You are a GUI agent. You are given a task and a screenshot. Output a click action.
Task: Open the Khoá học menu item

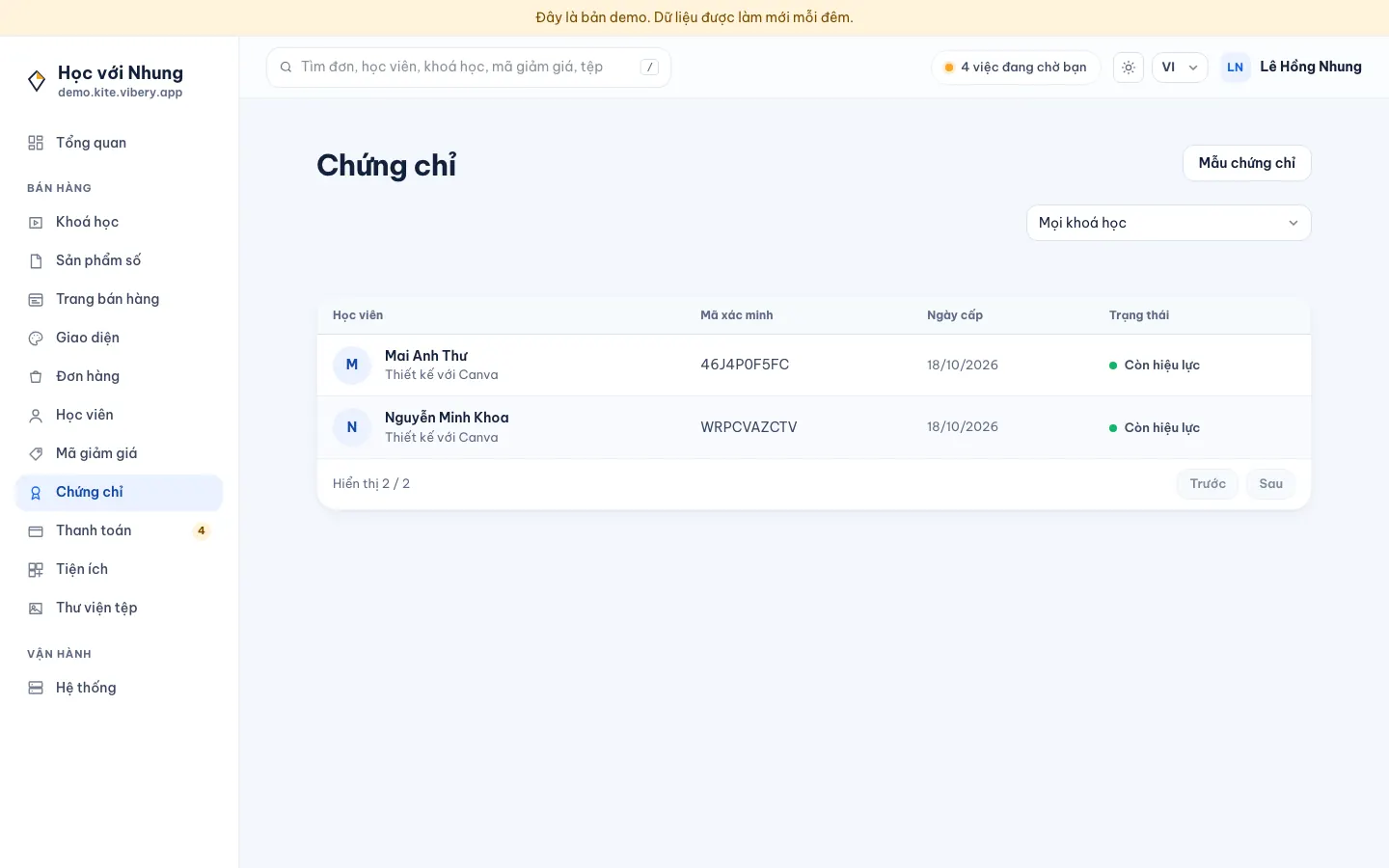tap(120, 222)
